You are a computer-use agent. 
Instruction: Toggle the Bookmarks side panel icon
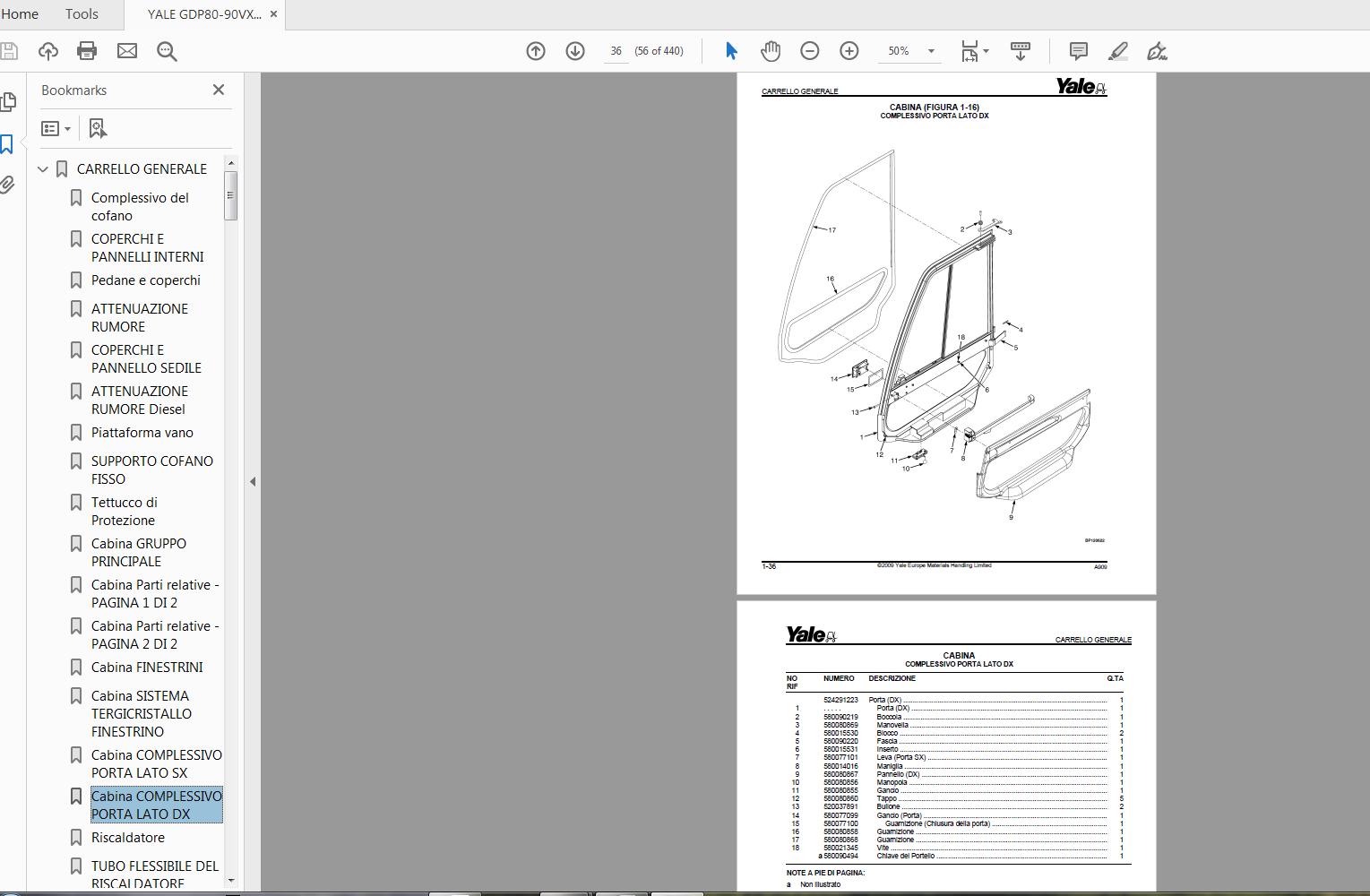coord(7,144)
